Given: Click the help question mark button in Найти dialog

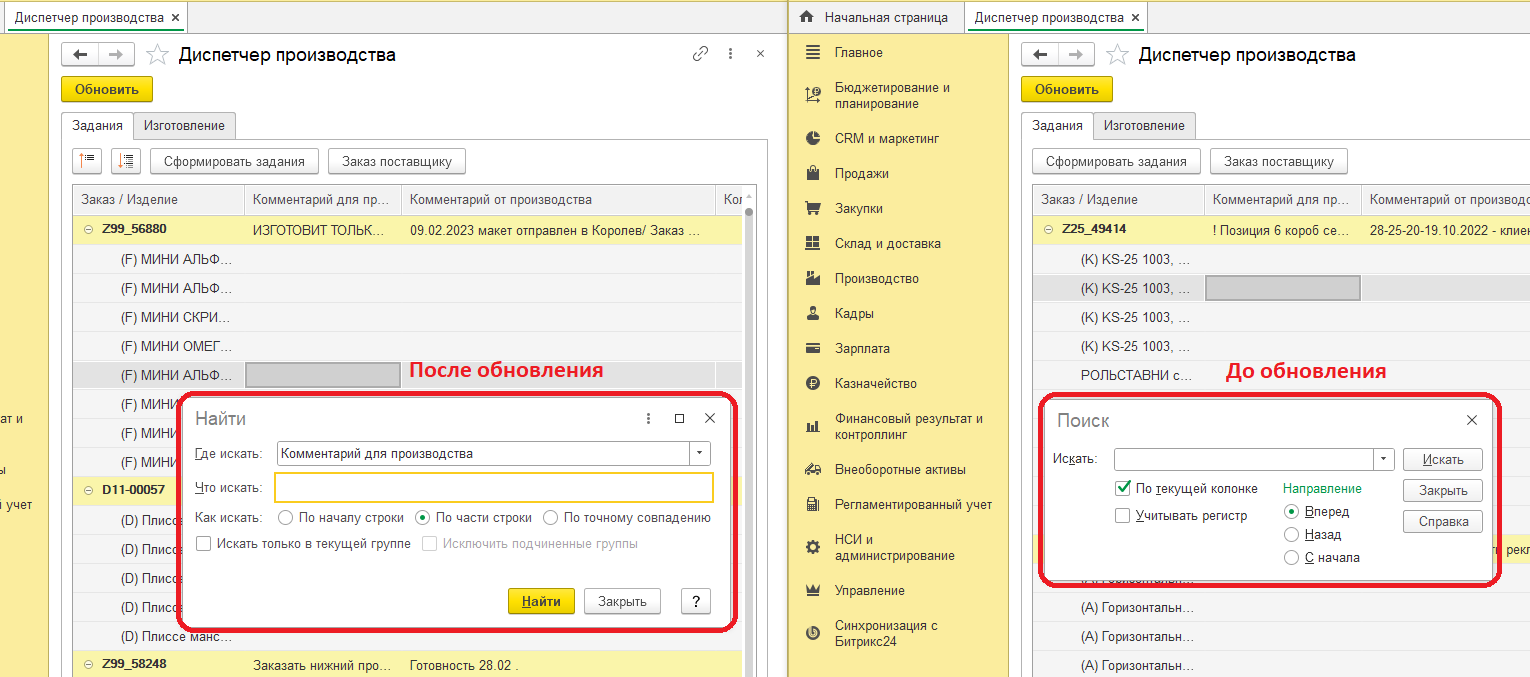Looking at the screenshot, I should click(x=695, y=601).
